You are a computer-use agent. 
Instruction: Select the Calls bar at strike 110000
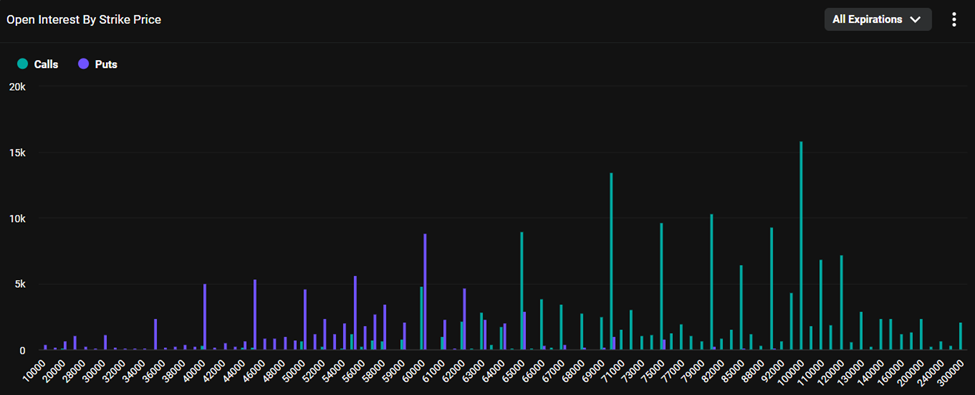coord(821,305)
